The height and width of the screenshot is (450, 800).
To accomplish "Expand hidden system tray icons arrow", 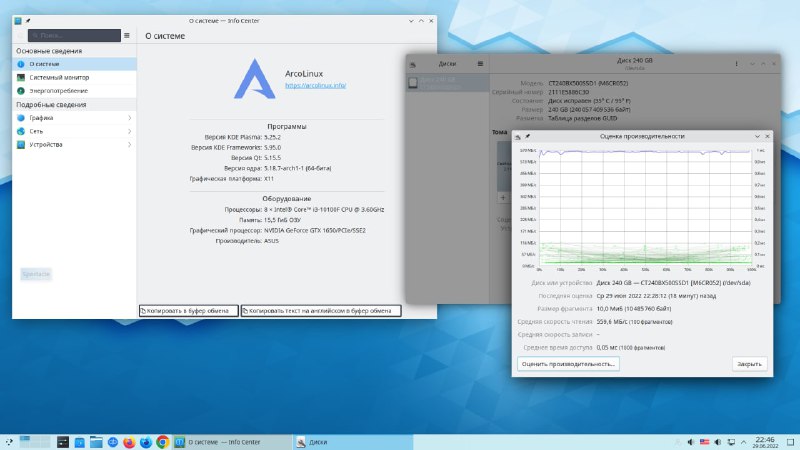I will coord(744,442).
